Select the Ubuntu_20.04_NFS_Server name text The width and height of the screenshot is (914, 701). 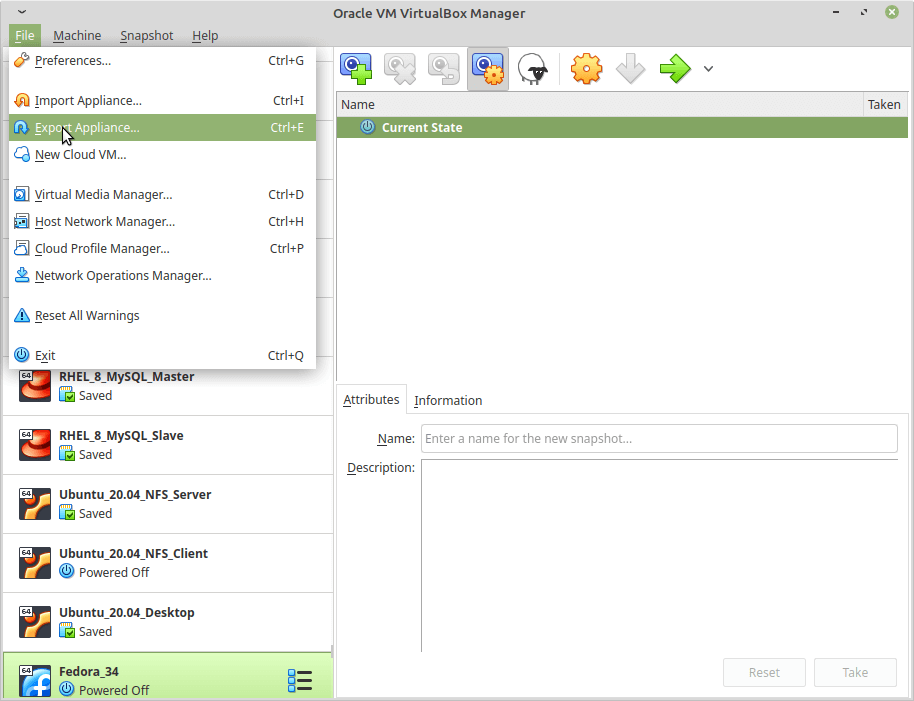[135, 494]
